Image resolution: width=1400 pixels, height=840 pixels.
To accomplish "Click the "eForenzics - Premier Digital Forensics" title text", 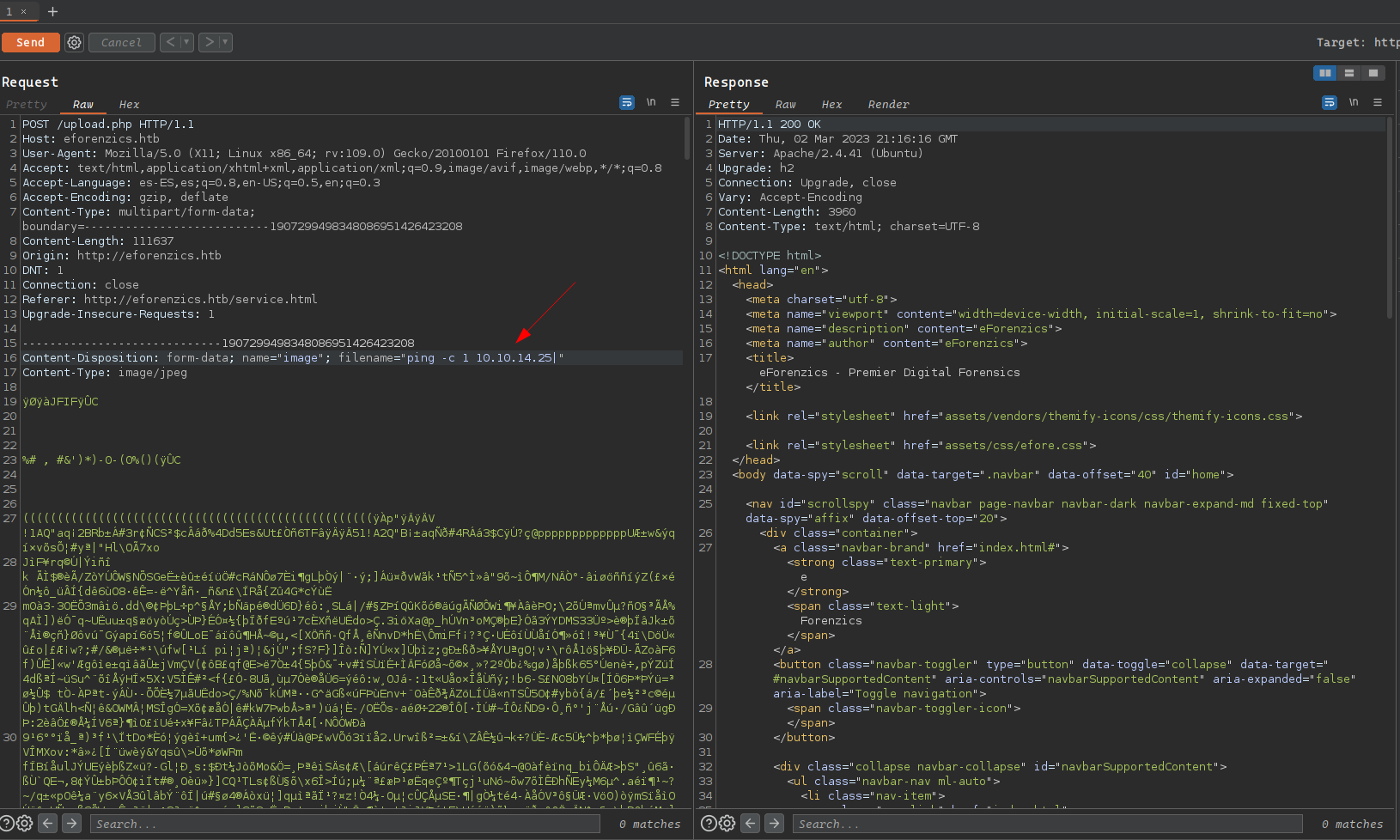I will pos(890,372).
